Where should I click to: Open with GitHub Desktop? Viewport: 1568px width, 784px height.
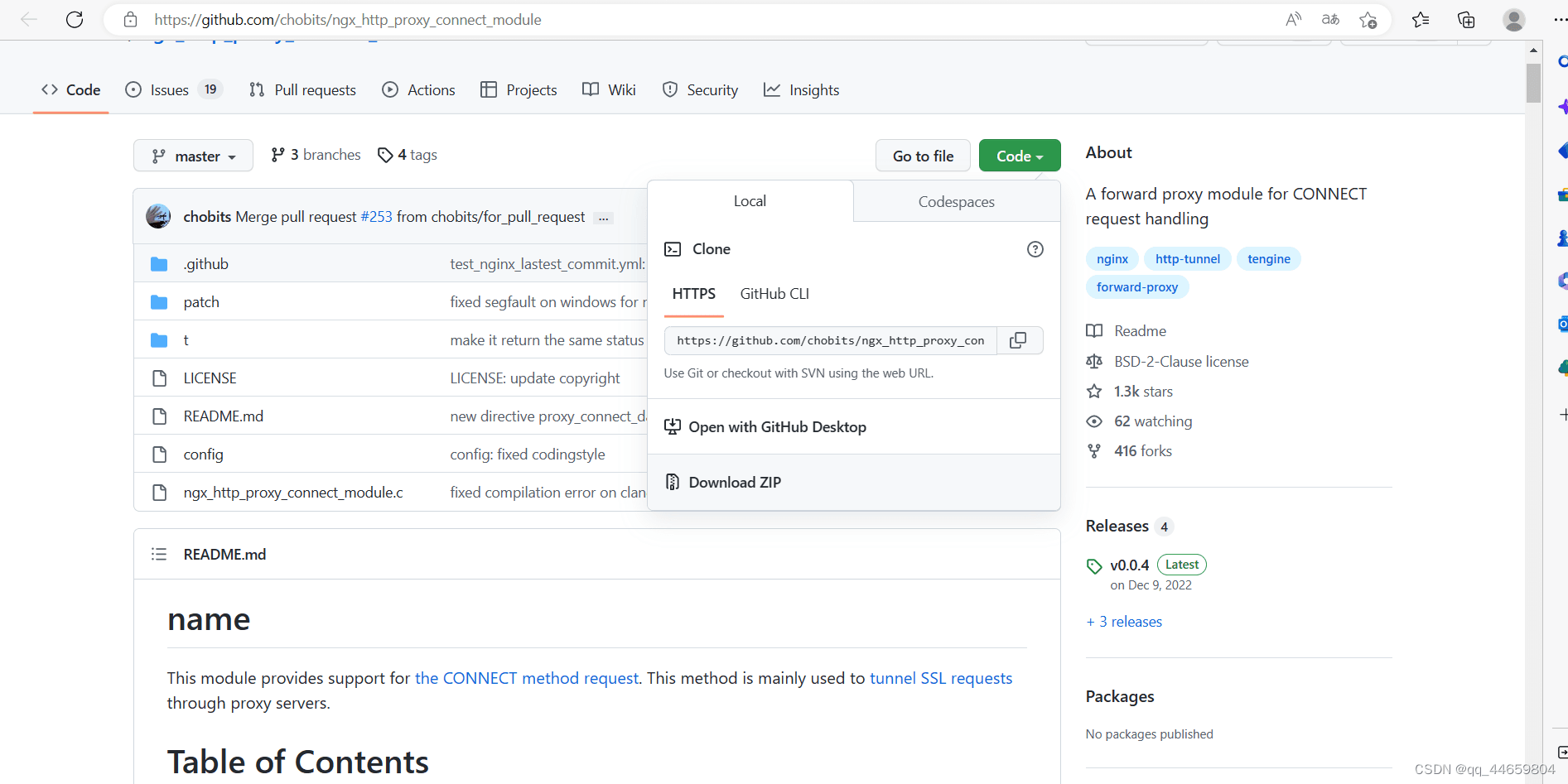pos(777,427)
